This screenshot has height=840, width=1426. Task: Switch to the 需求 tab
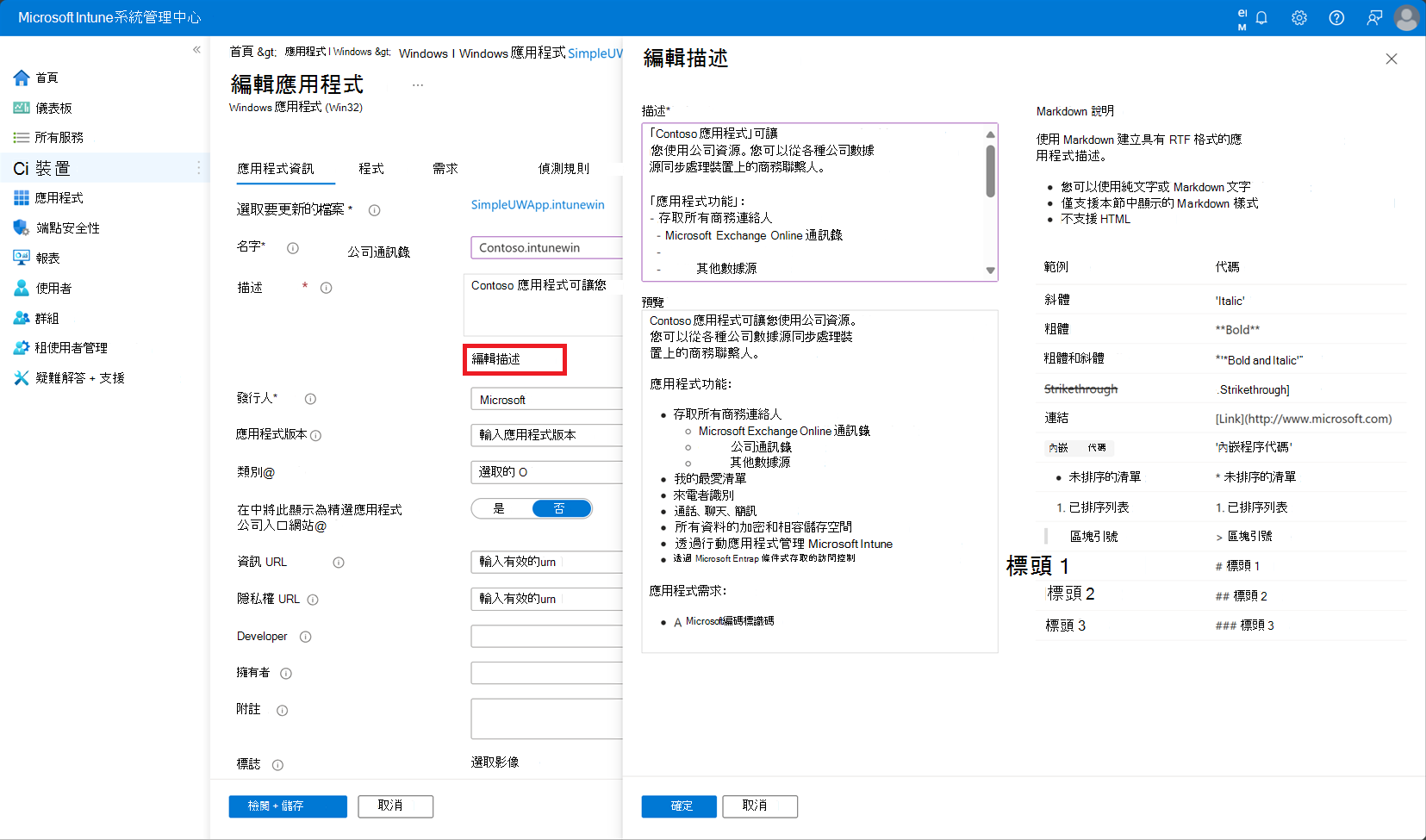(445, 169)
